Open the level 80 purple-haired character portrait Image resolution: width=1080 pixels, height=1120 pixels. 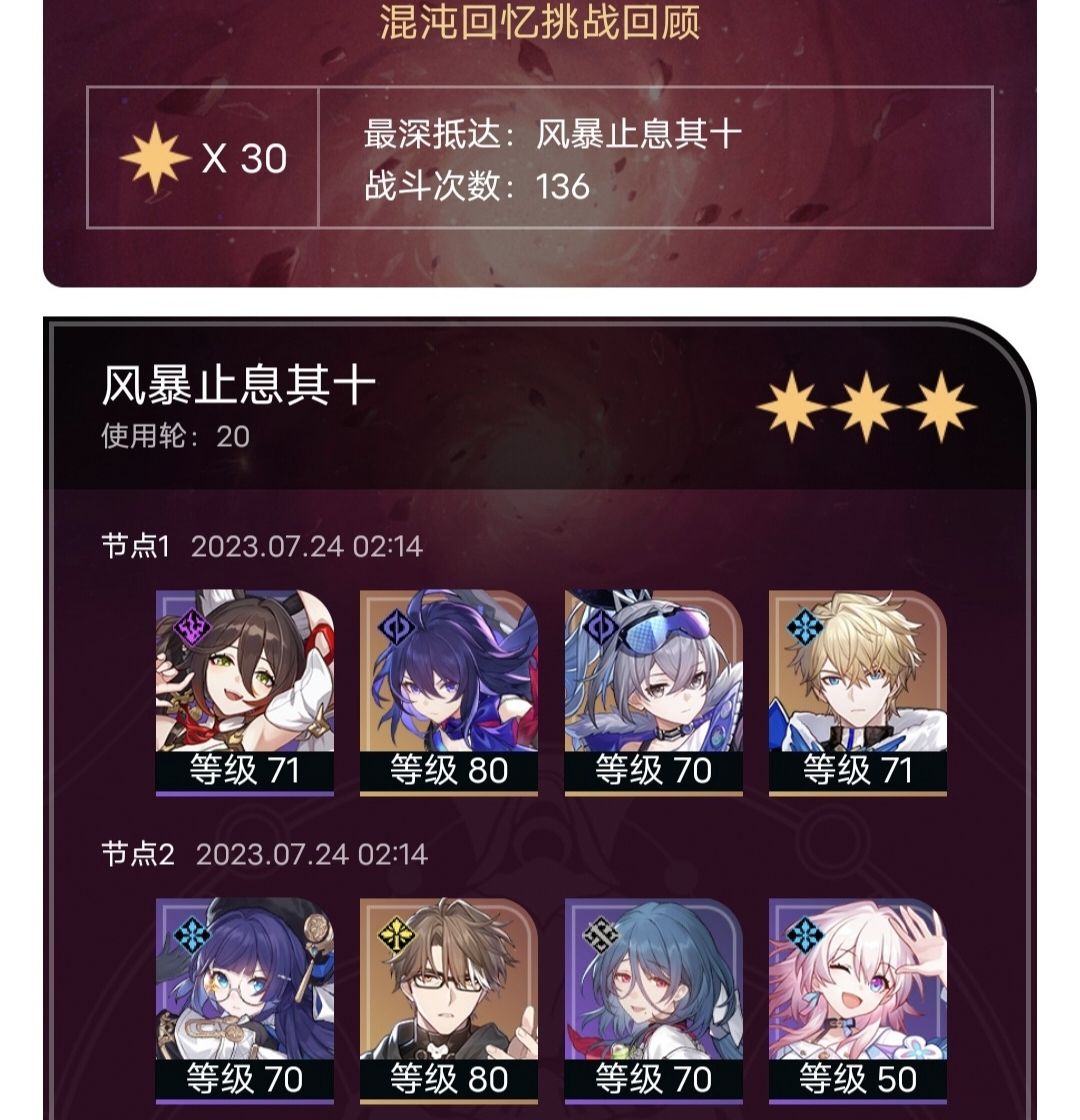click(x=449, y=692)
